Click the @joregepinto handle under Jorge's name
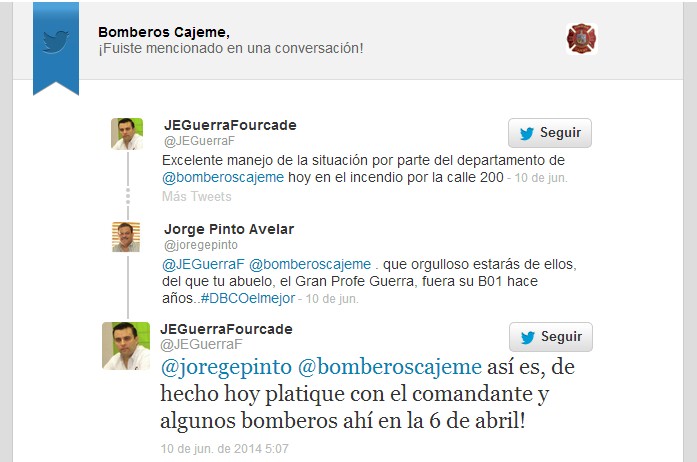The image size is (697, 462). (x=201, y=245)
